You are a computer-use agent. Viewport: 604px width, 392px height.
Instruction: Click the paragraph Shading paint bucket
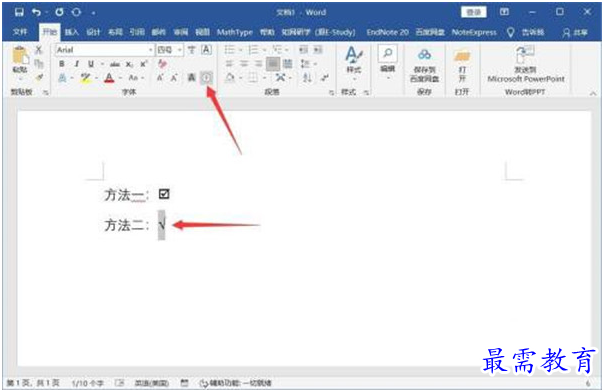[x=230, y=78]
